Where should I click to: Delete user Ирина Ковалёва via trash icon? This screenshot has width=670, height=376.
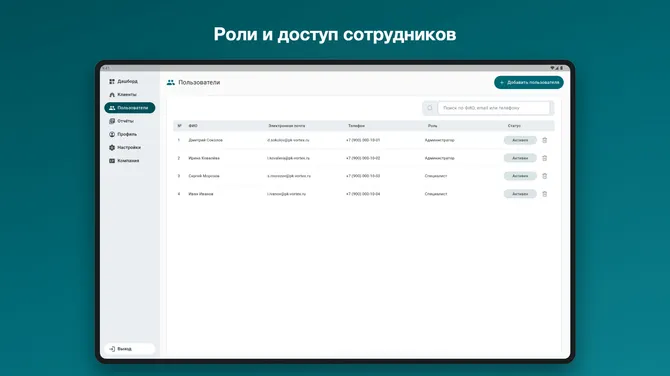pos(545,158)
